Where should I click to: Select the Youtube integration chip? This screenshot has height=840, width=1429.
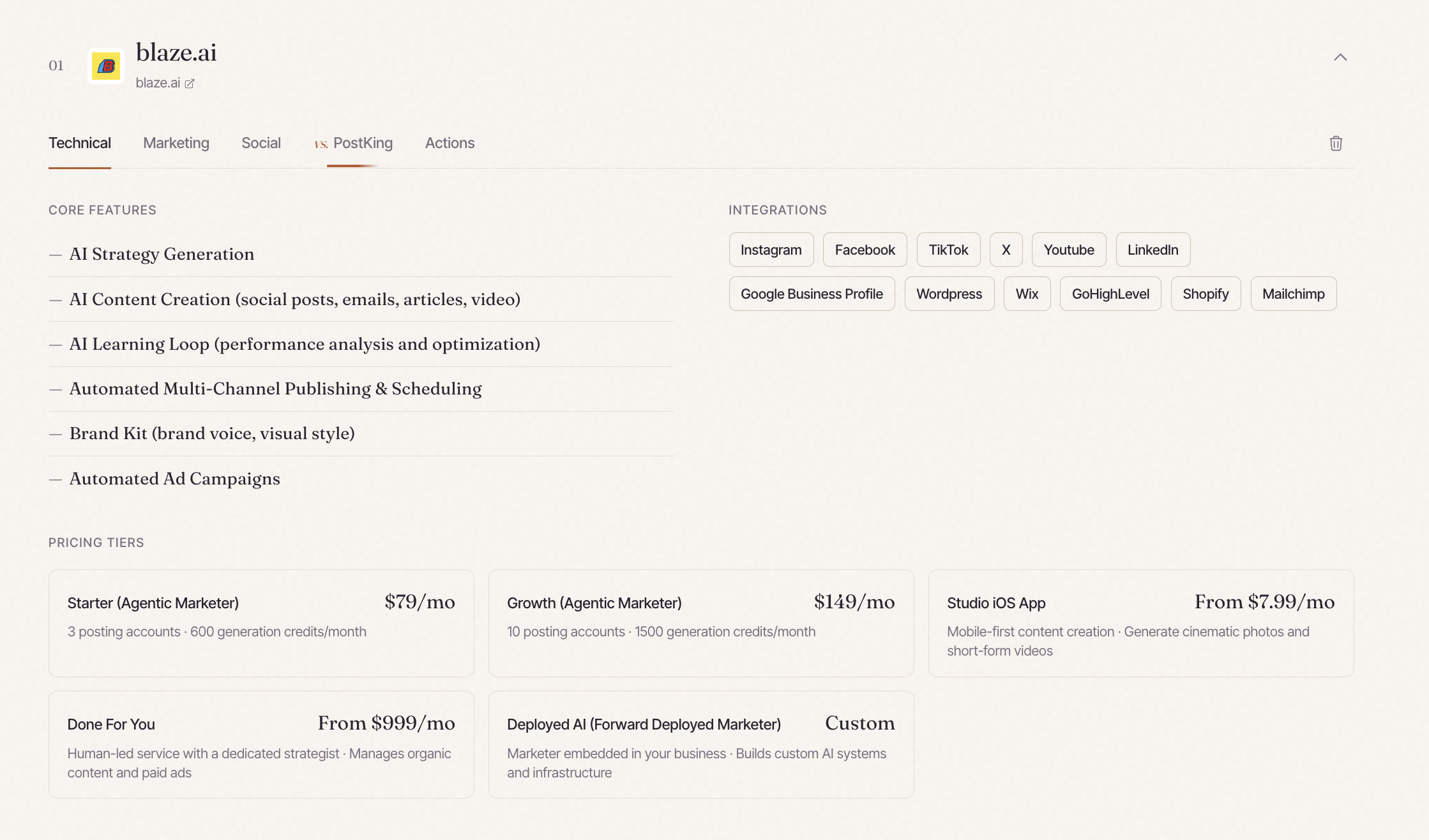coord(1069,250)
